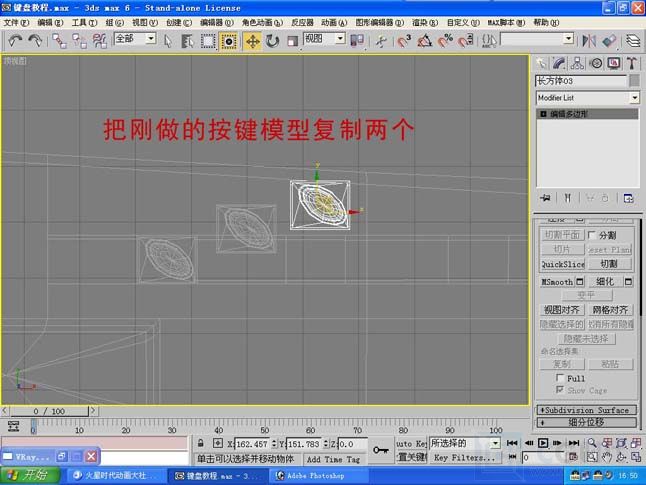The image size is (646, 485).
Task: Click the Undo arrow in the toolbar
Action: [15, 40]
